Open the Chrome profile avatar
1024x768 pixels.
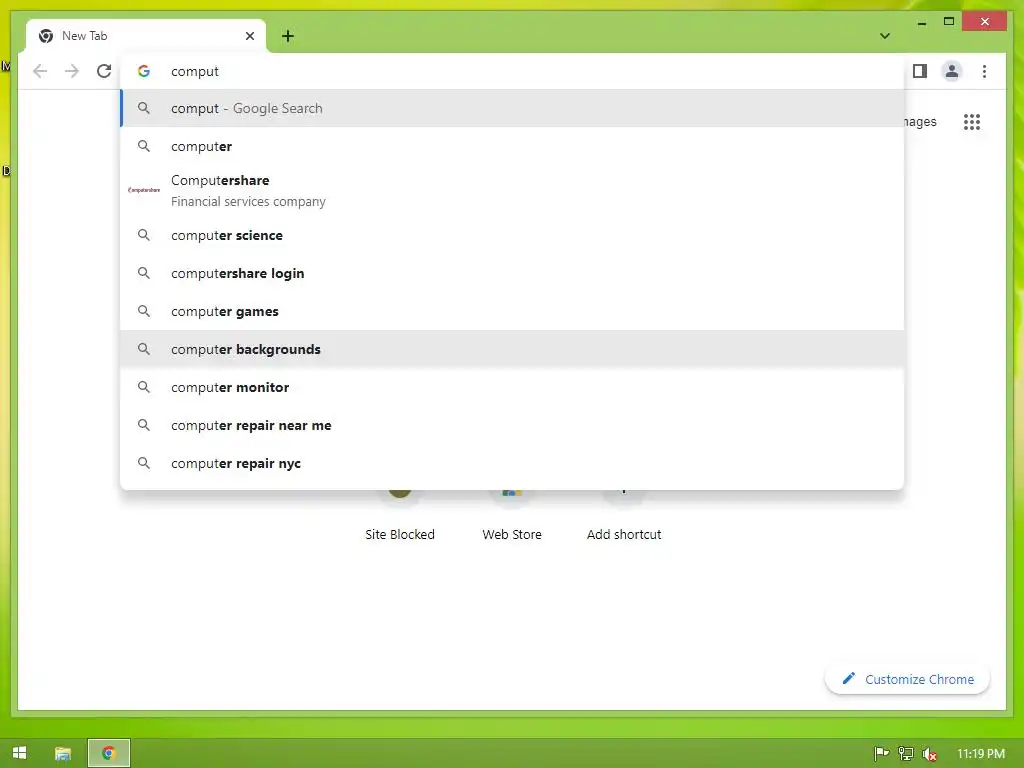click(x=952, y=71)
